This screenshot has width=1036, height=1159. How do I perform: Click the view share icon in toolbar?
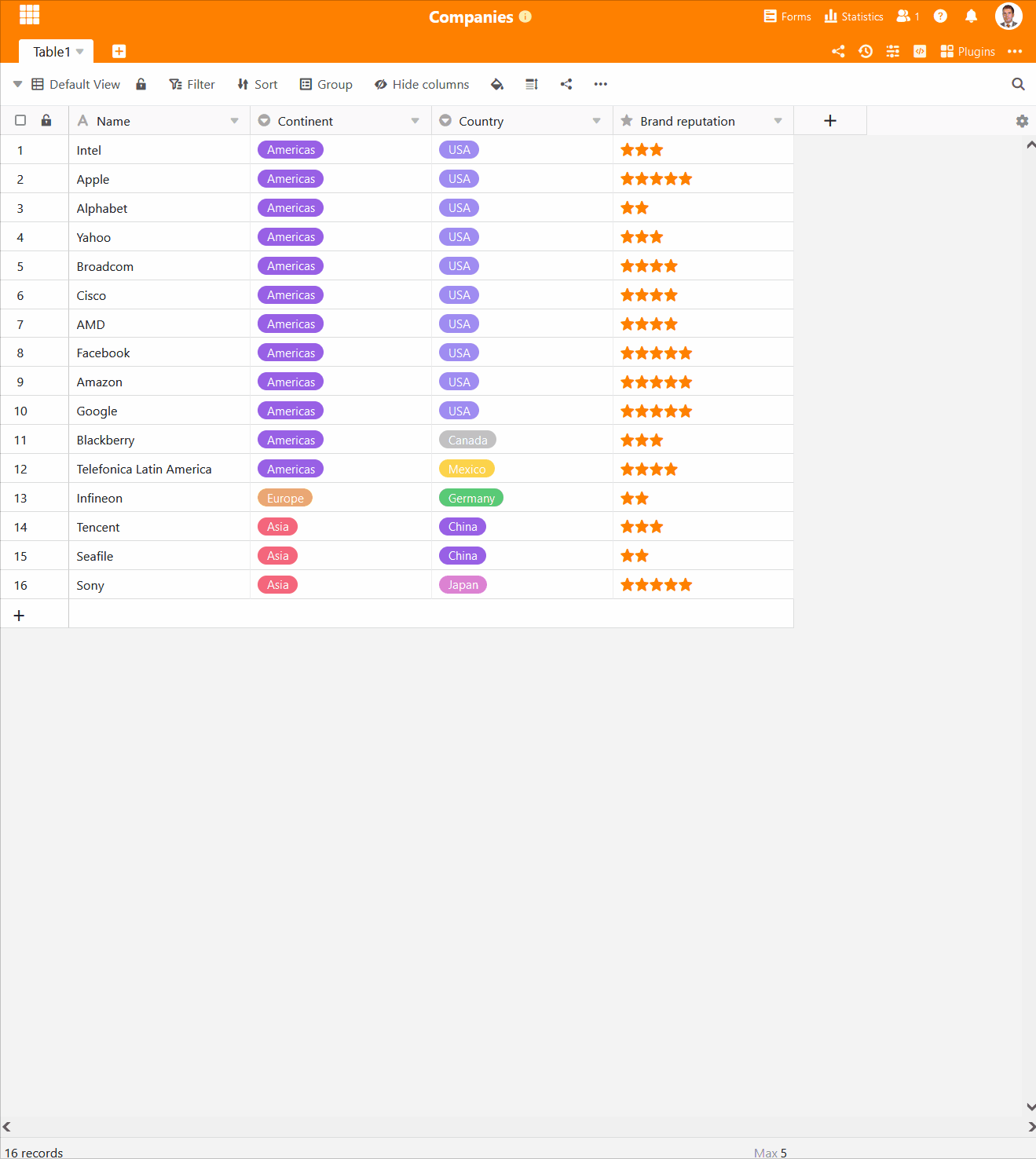[566, 84]
